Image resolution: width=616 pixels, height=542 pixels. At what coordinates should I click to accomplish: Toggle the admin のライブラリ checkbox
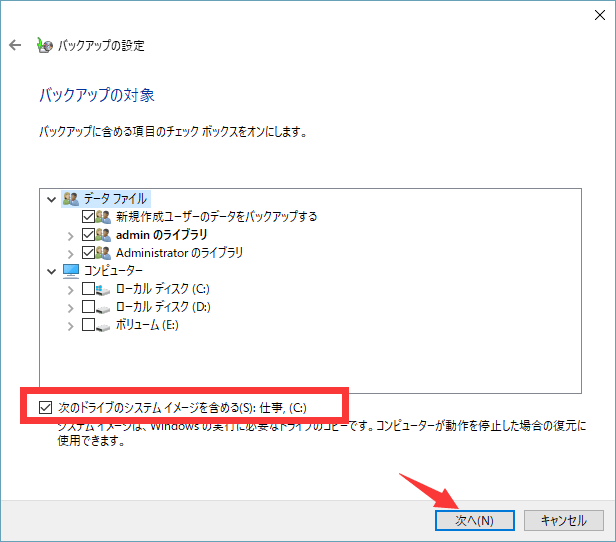pos(87,235)
